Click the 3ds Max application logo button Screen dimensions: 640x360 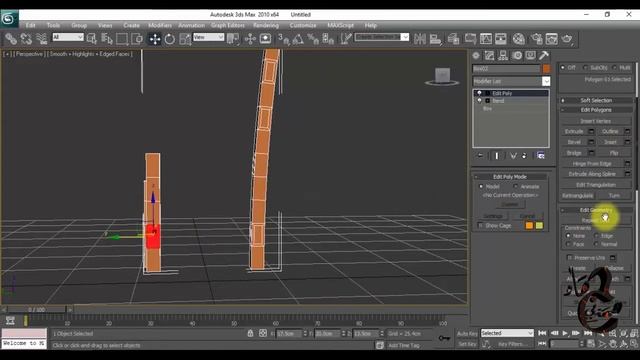[9, 19]
